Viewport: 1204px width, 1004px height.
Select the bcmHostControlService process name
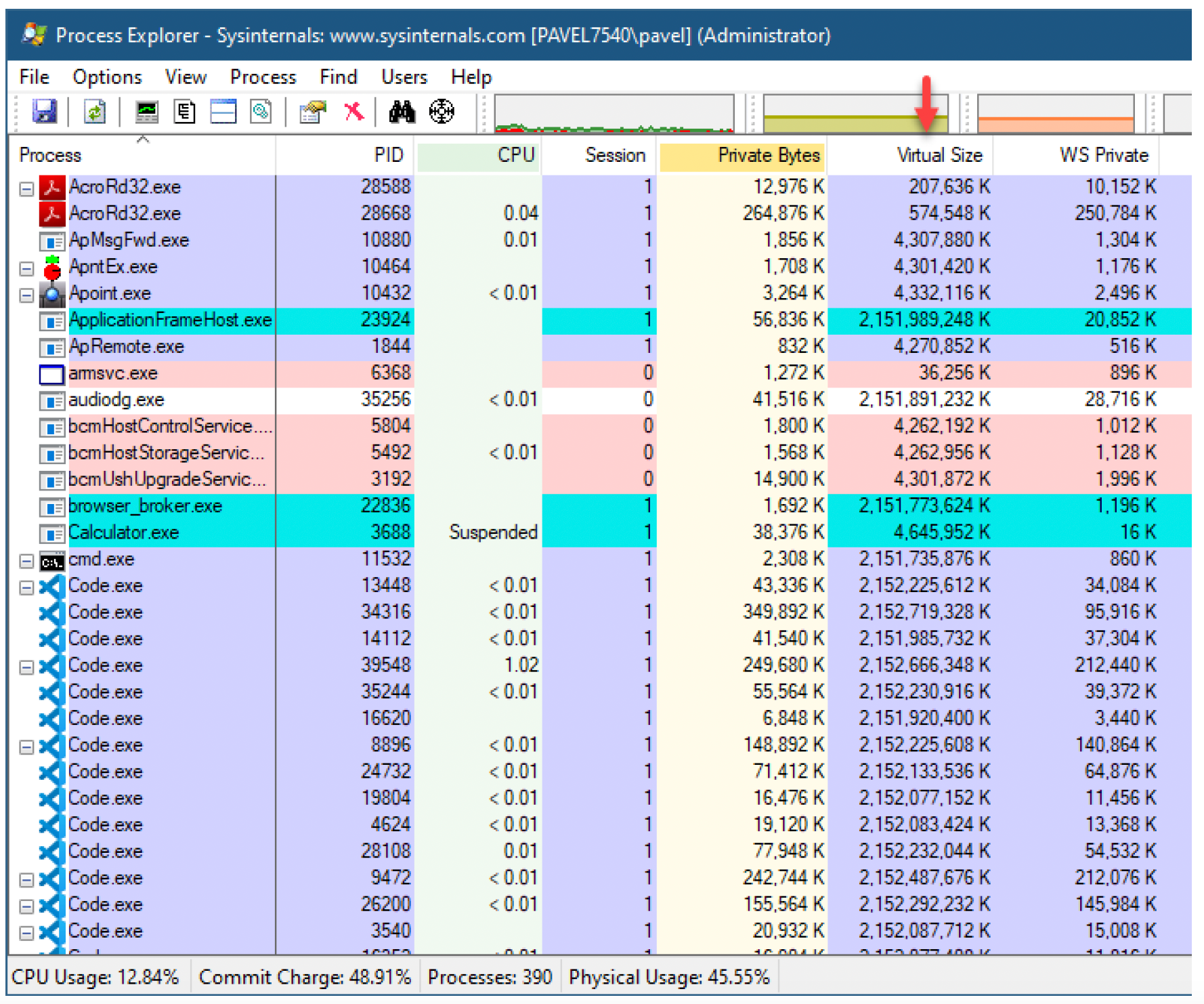(x=171, y=426)
